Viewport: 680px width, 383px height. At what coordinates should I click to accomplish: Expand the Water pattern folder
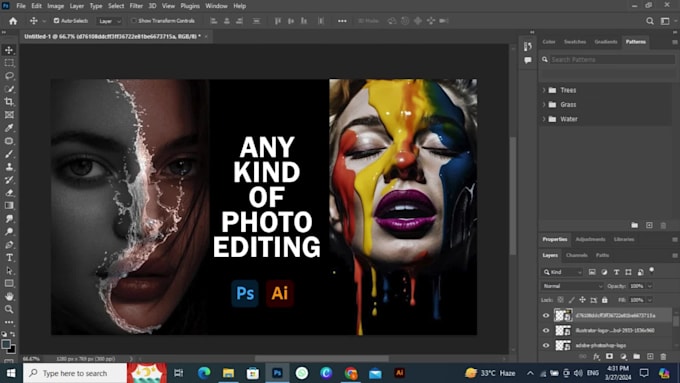coord(544,119)
